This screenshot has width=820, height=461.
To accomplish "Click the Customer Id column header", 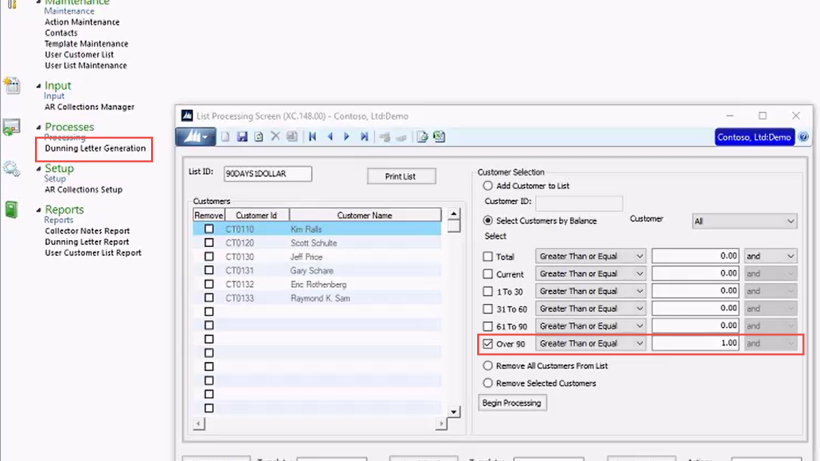I will 256,215.
